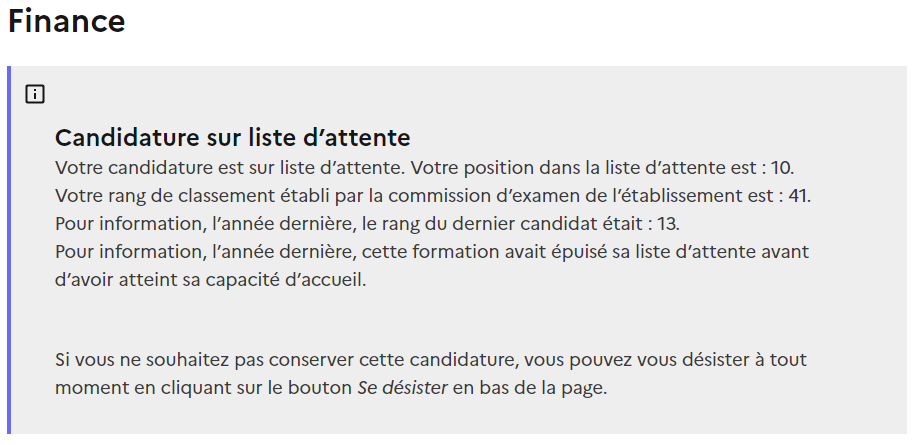Click the italic 'Se désister' text
Image resolution: width=917 pixels, height=445 pixels.
pos(402,387)
